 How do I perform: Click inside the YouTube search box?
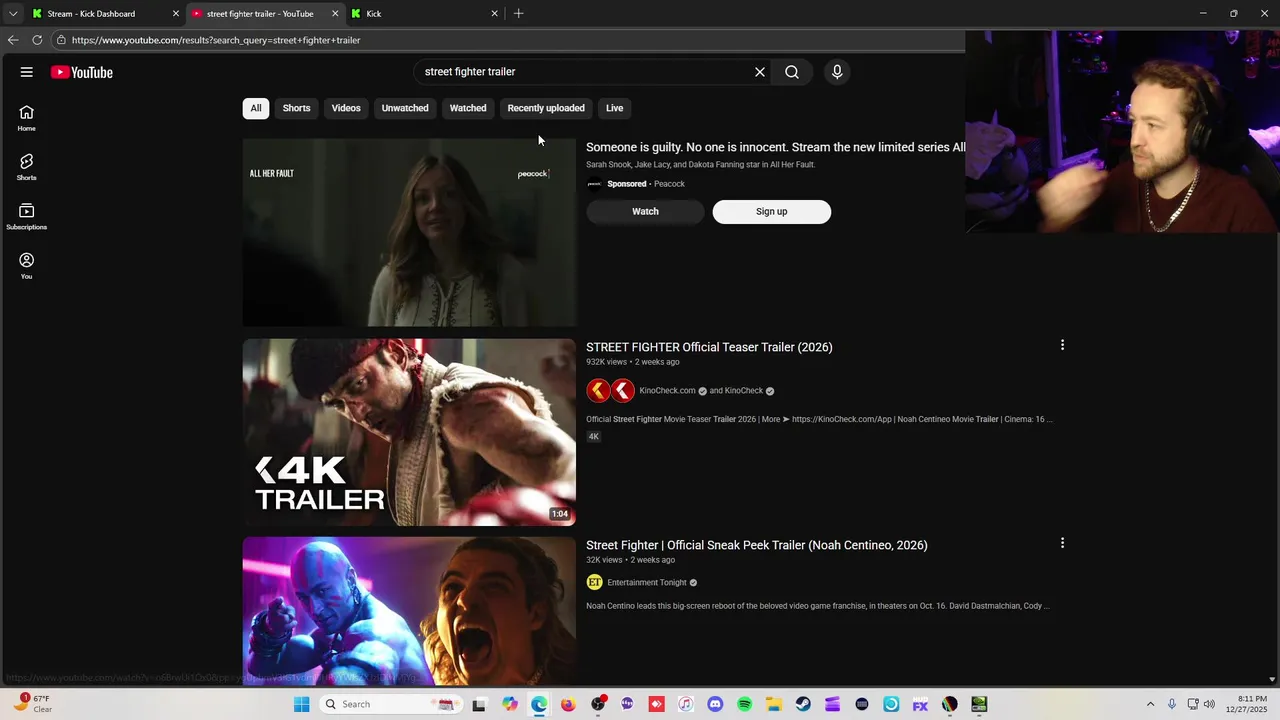[585, 72]
